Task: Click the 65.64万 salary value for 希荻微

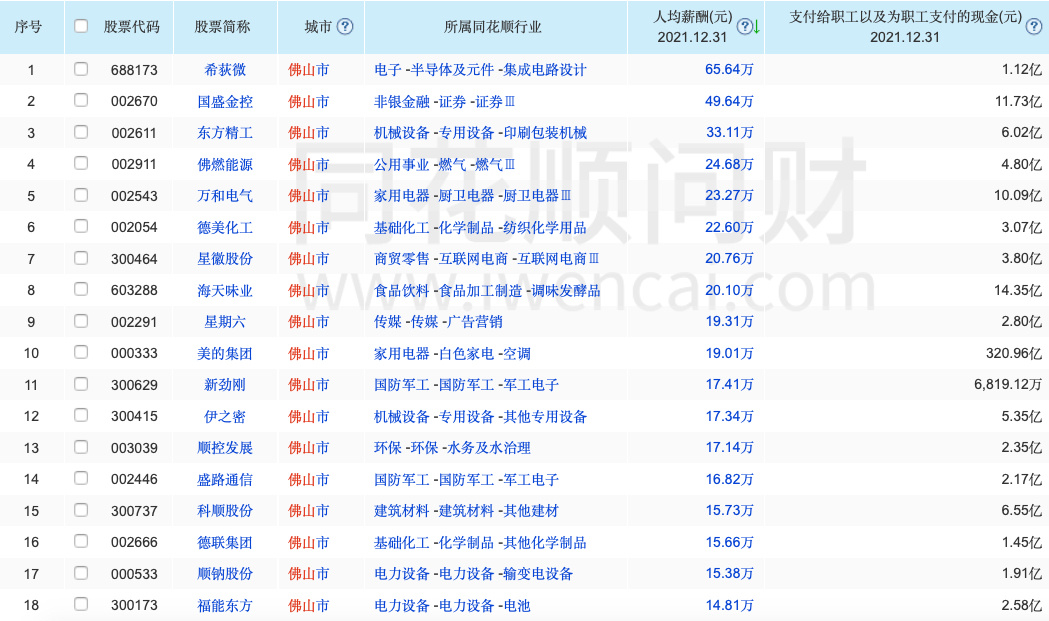Action: 729,69
